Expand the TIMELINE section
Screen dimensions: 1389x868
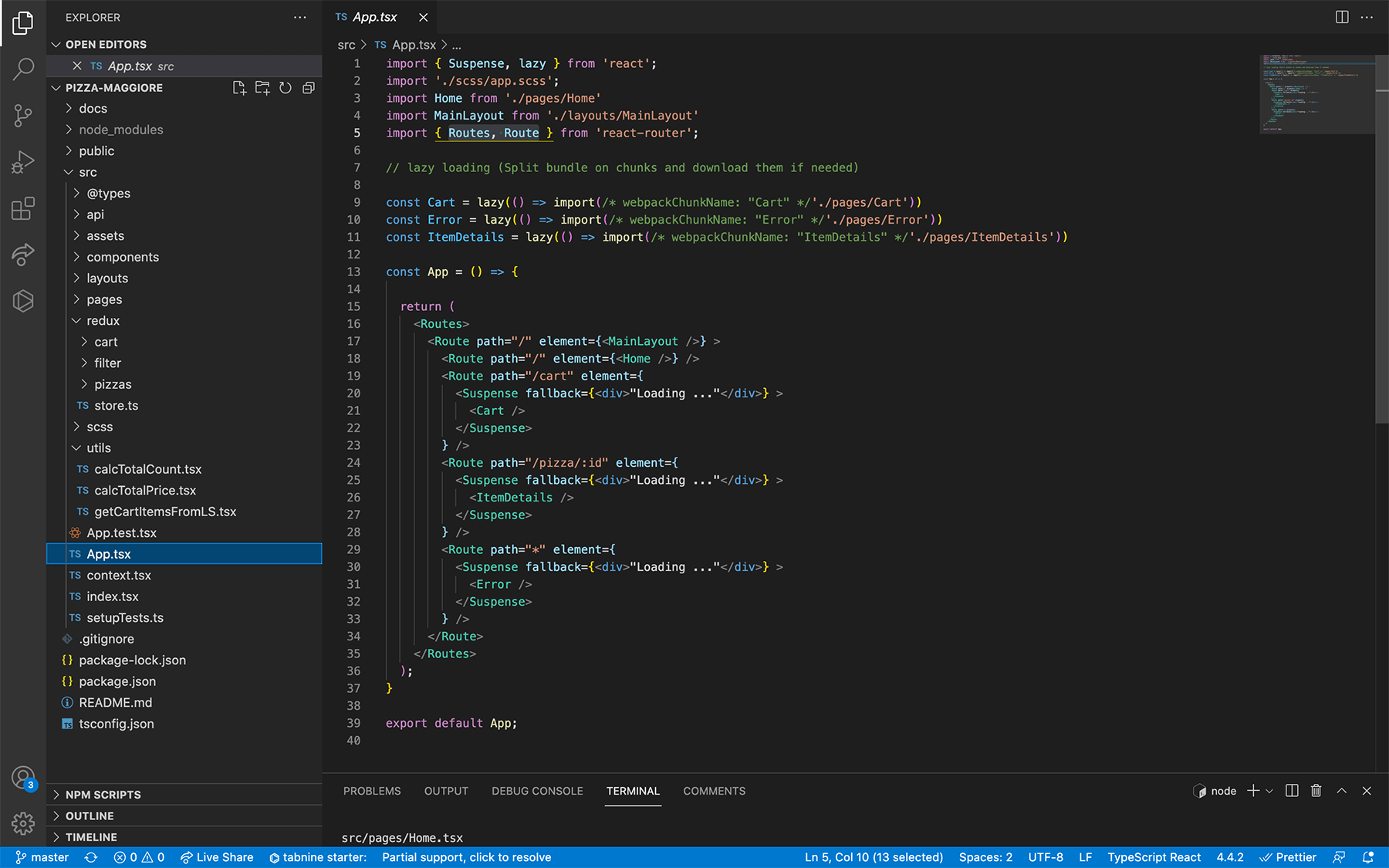[x=184, y=837]
